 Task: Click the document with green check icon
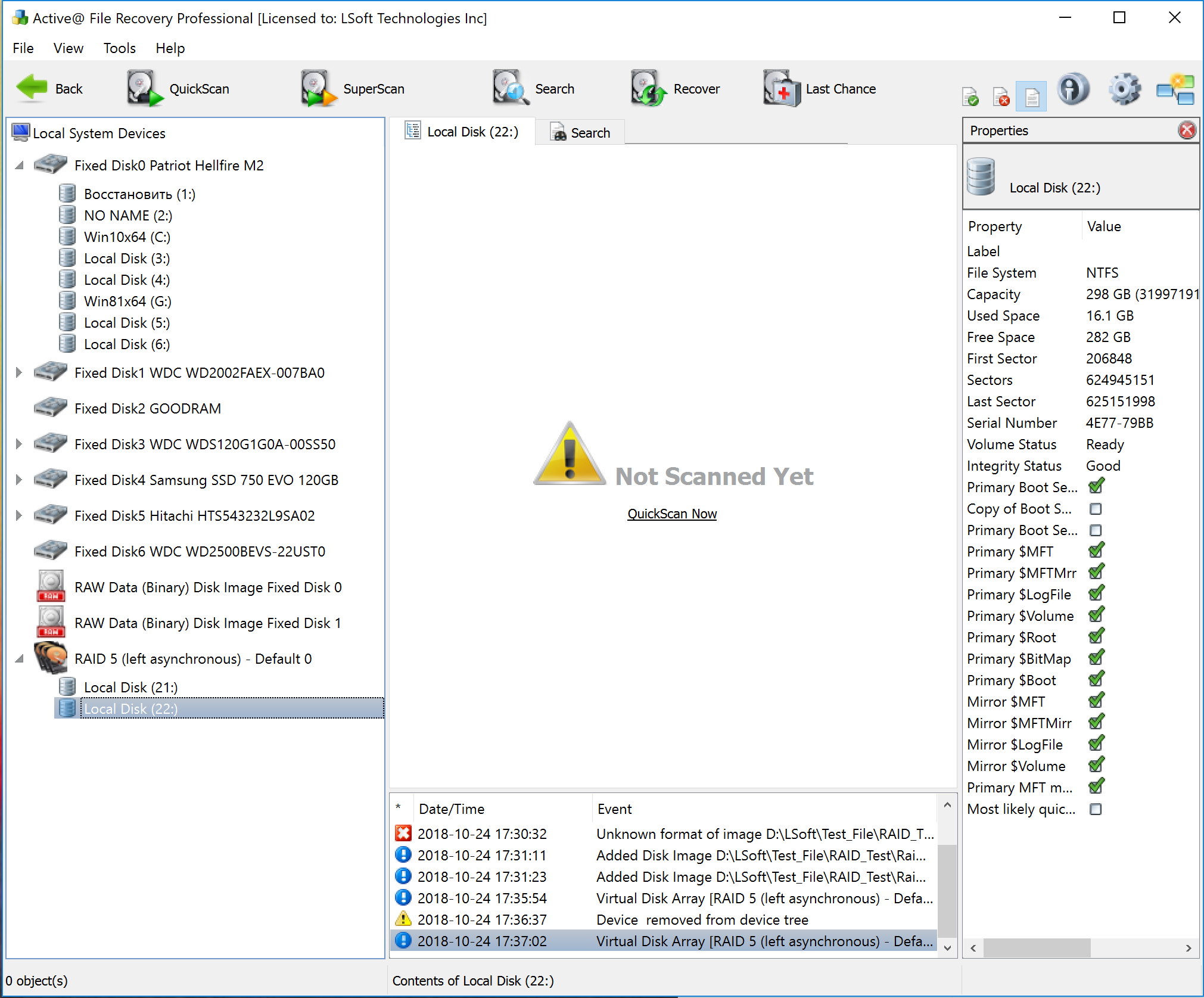970,97
